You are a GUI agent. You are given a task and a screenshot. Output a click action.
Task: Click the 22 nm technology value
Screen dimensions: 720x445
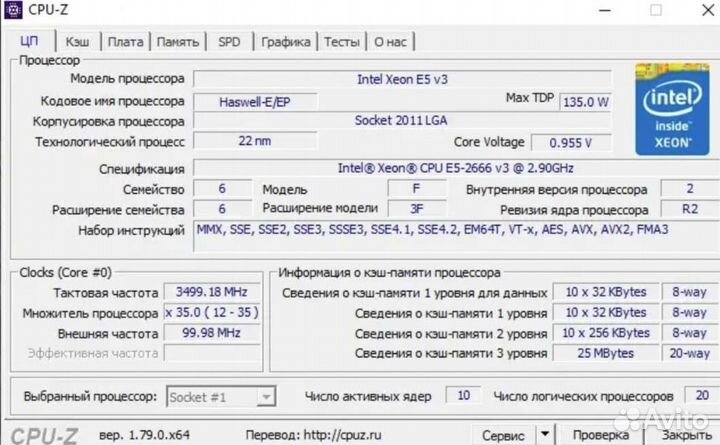click(x=255, y=141)
